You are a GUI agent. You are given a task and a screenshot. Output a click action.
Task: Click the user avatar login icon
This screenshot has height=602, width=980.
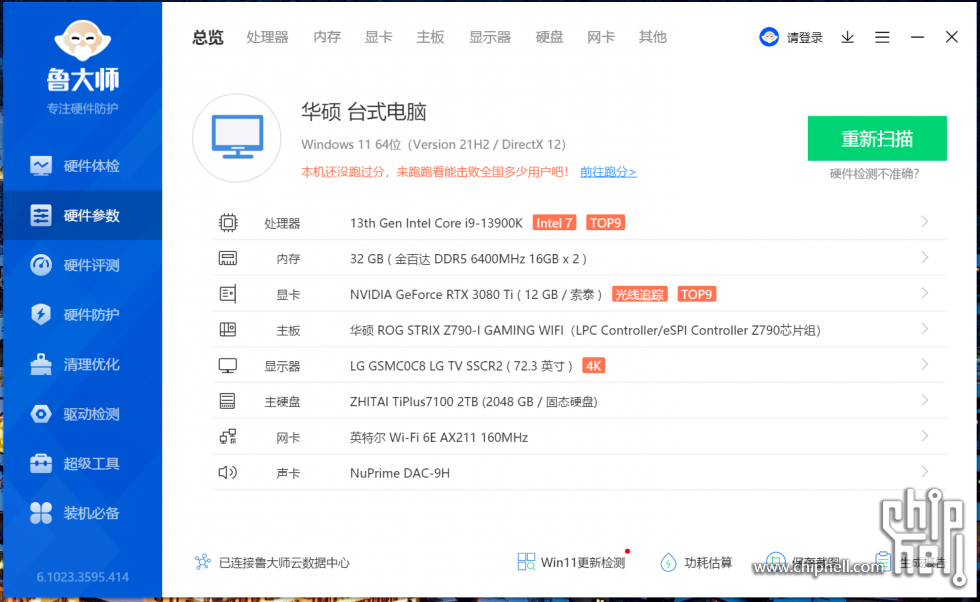click(769, 38)
